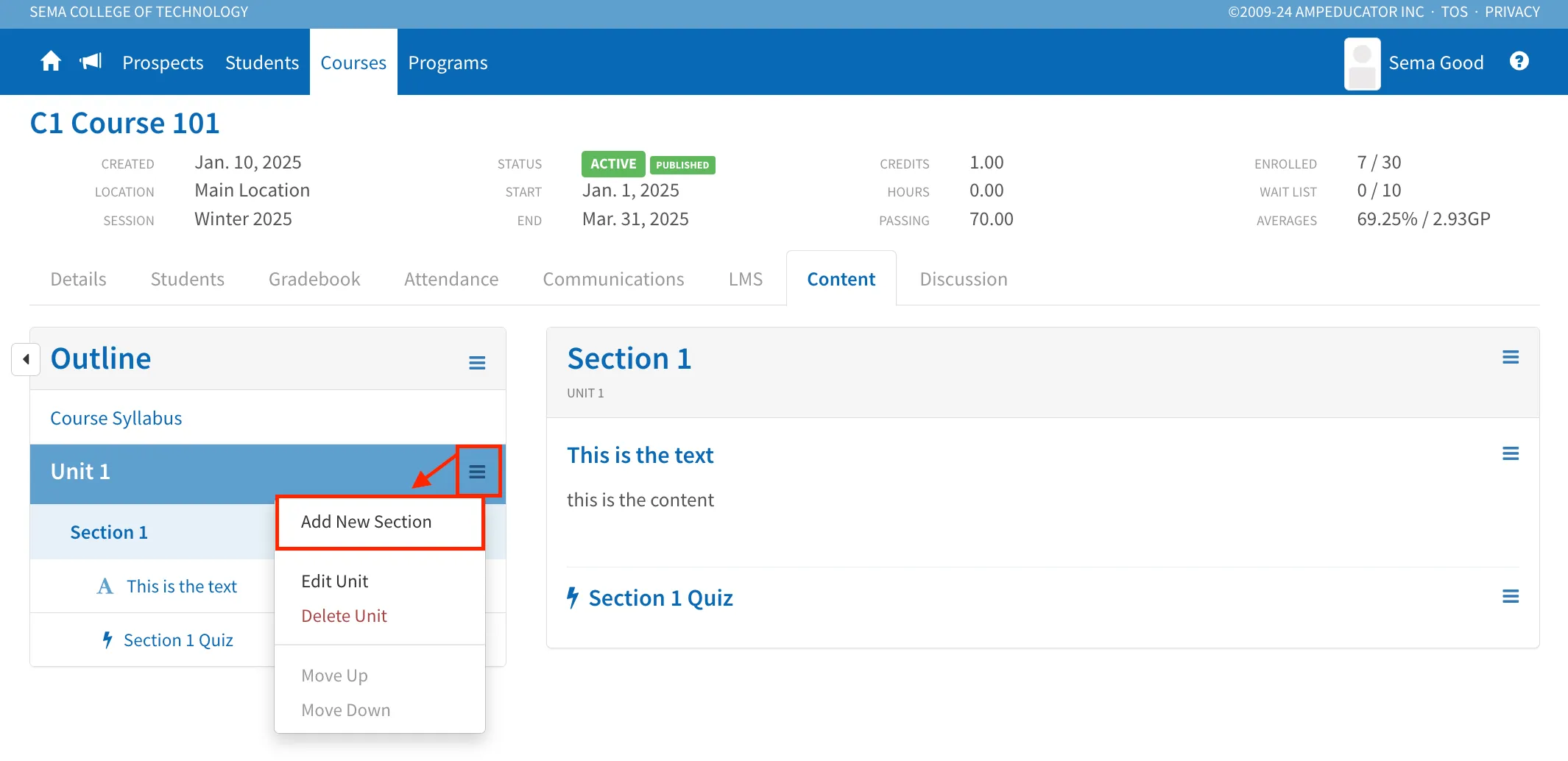Open the Section 1 panel hamburger menu
This screenshot has height=761, width=1568.
click(x=1511, y=357)
